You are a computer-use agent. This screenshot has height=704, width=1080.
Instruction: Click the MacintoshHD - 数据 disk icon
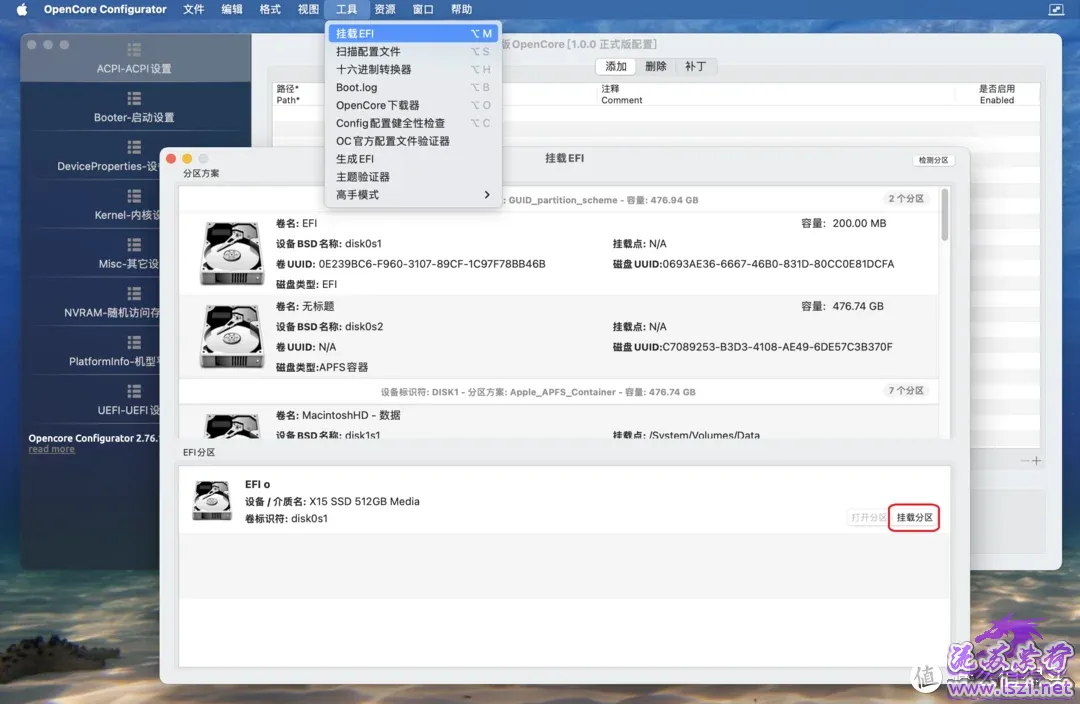(232, 426)
